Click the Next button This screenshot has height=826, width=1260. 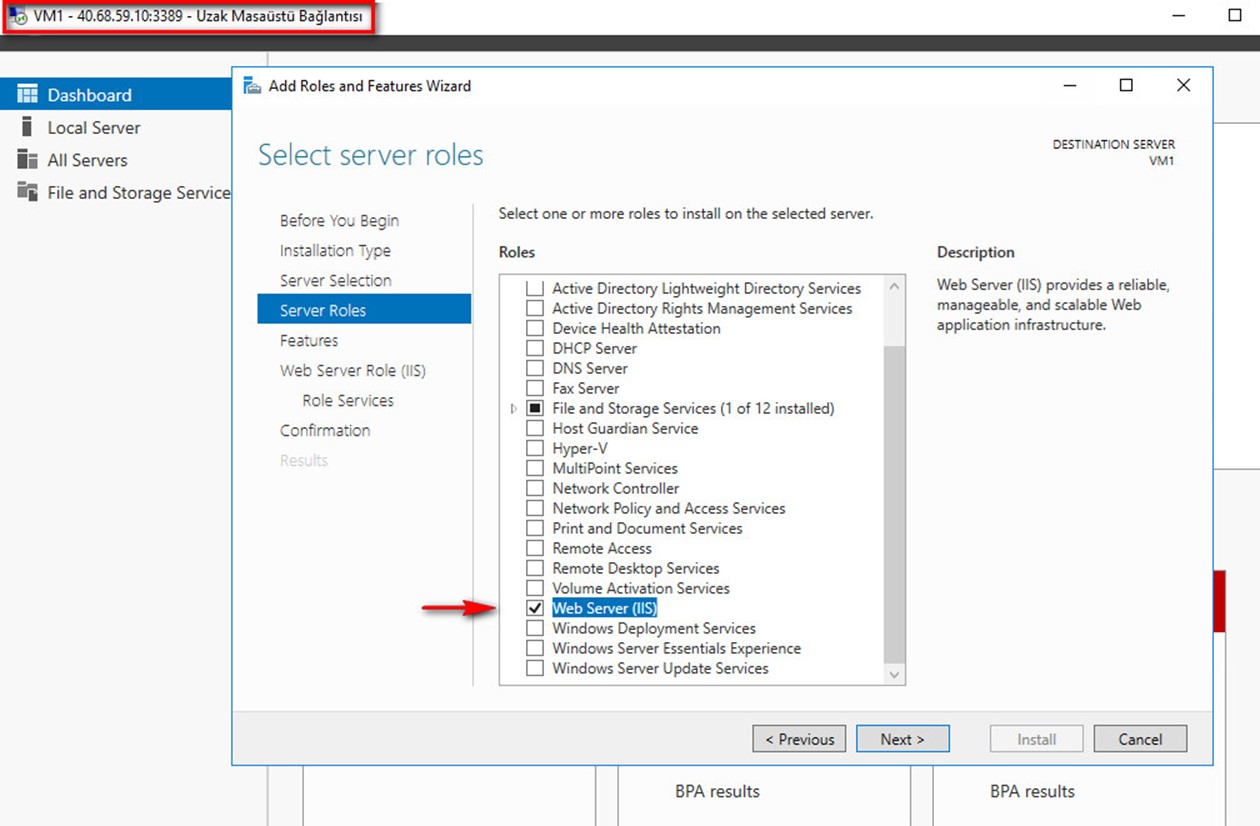click(x=902, y=739)
